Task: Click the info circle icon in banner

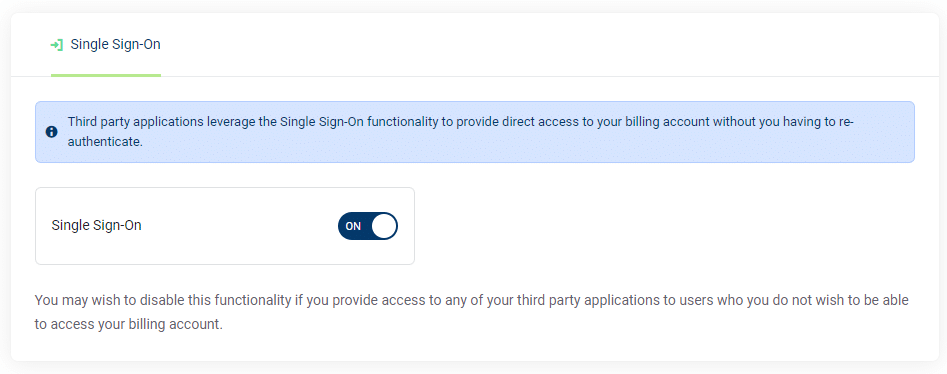Action: pos(52,132)
